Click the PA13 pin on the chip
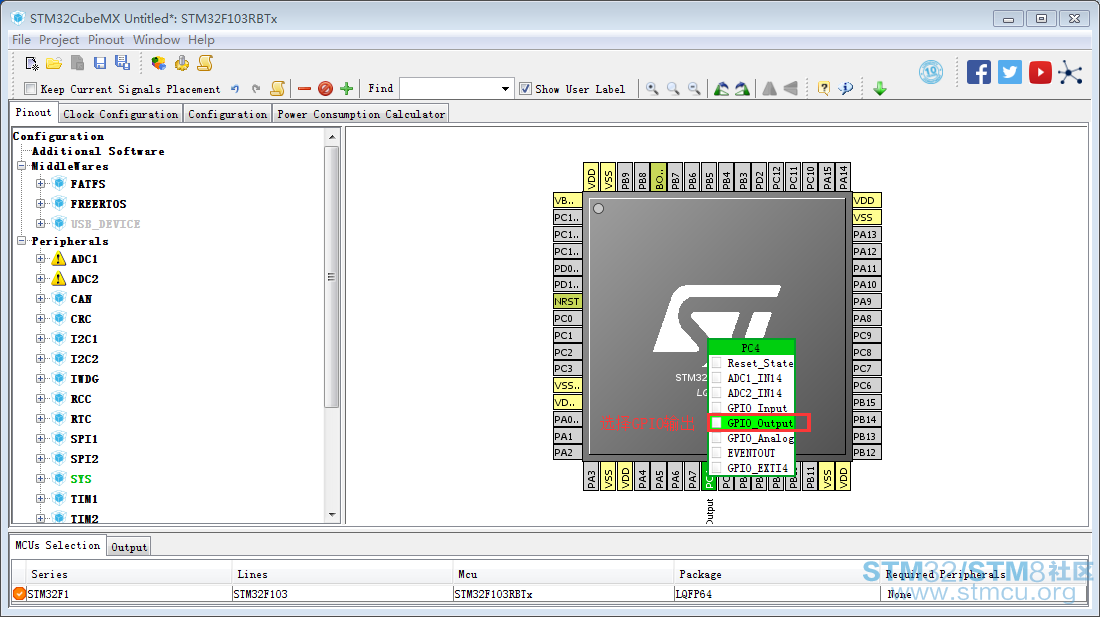Image resolution: width=1100 pixels, height=617 pixels. click(x=866, y=234)
